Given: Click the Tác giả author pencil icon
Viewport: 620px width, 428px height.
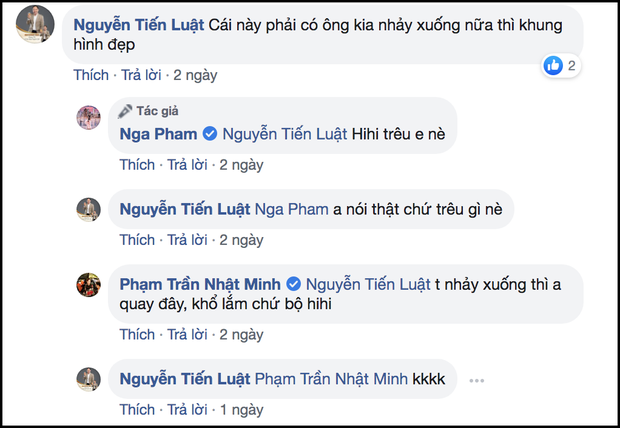Looking at the screenshot, I should point(126,111).
